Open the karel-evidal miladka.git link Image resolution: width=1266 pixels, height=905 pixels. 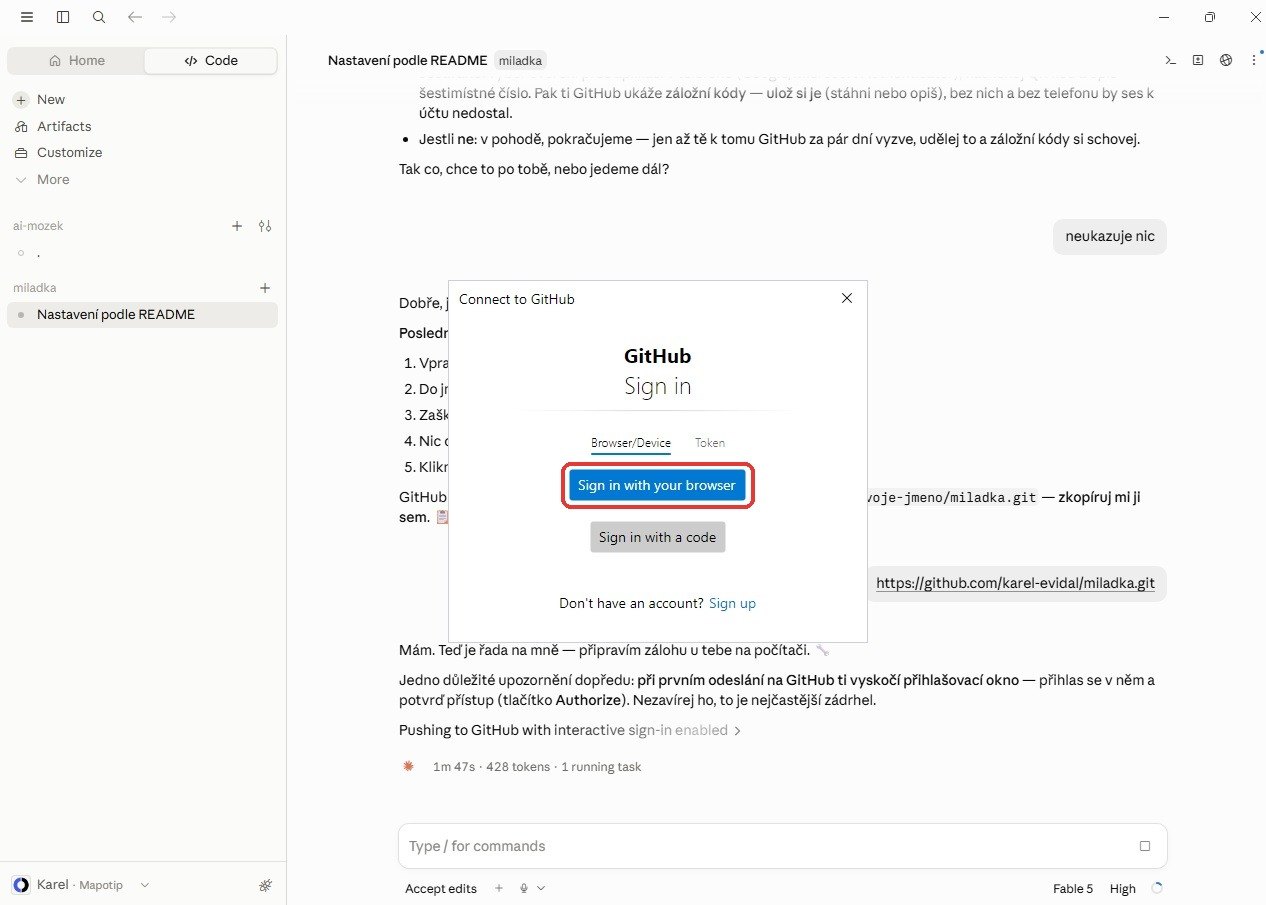1015,583
